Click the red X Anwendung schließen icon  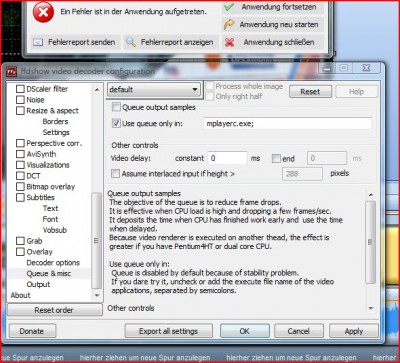coord(229,42)
